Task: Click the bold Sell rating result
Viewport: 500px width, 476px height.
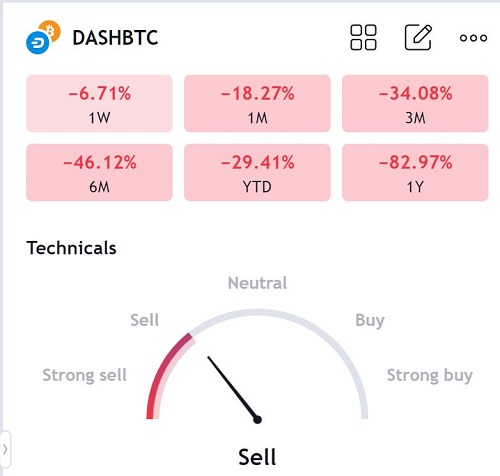Action: [257, 457]
